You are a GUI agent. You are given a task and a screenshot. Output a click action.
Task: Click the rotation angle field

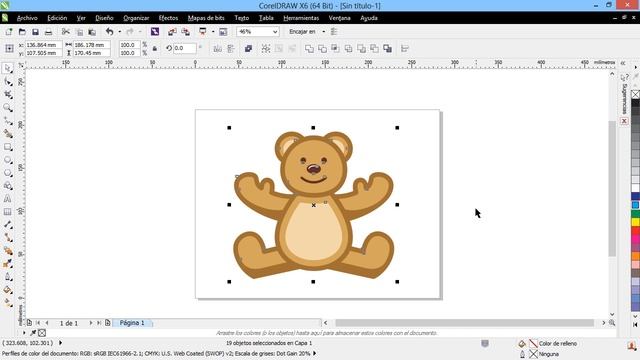tap(185, 48)
